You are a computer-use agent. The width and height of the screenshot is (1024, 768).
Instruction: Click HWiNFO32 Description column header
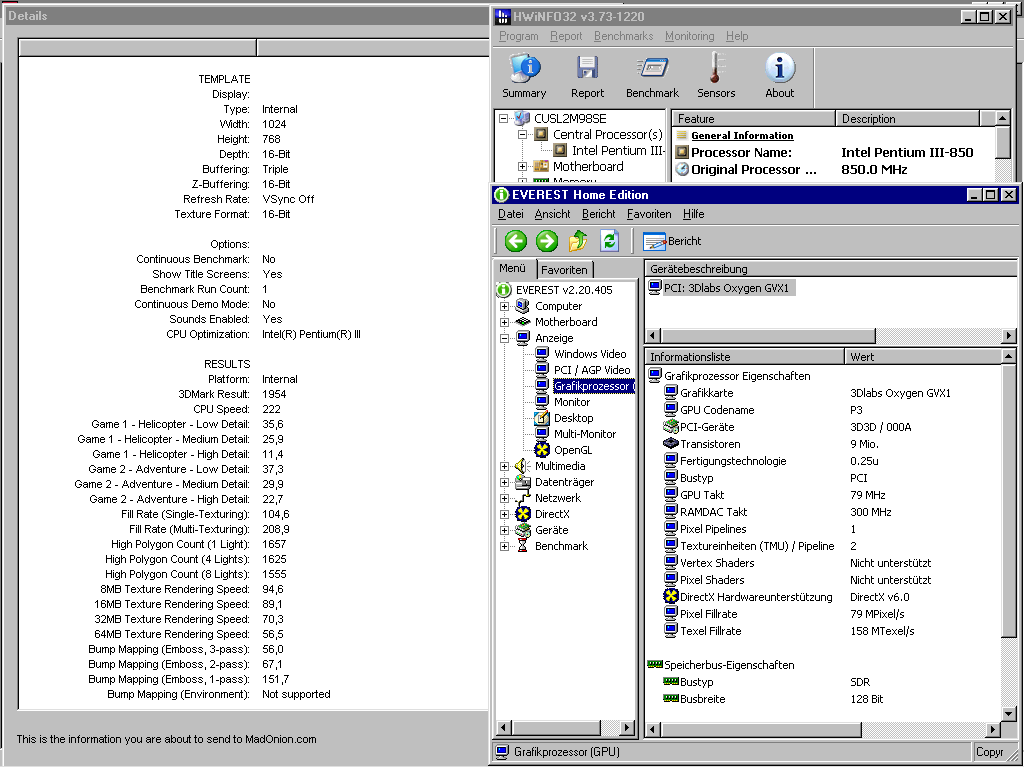click(907, 119)
